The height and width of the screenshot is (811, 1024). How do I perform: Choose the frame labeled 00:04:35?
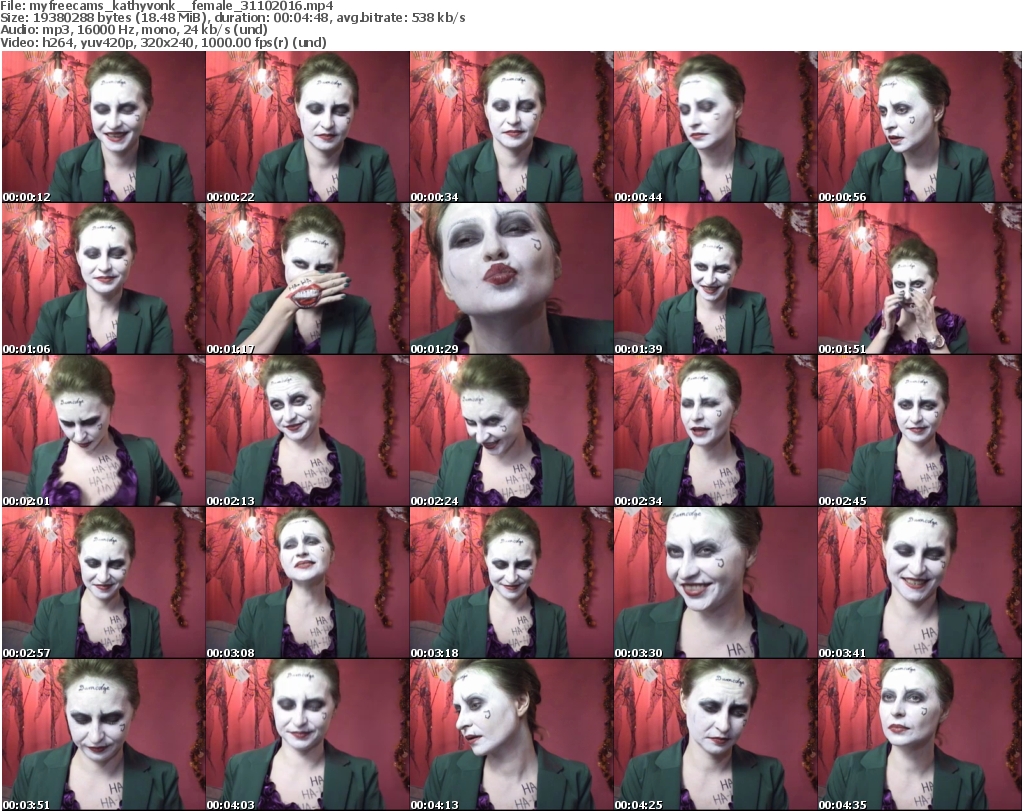[919, 735]
